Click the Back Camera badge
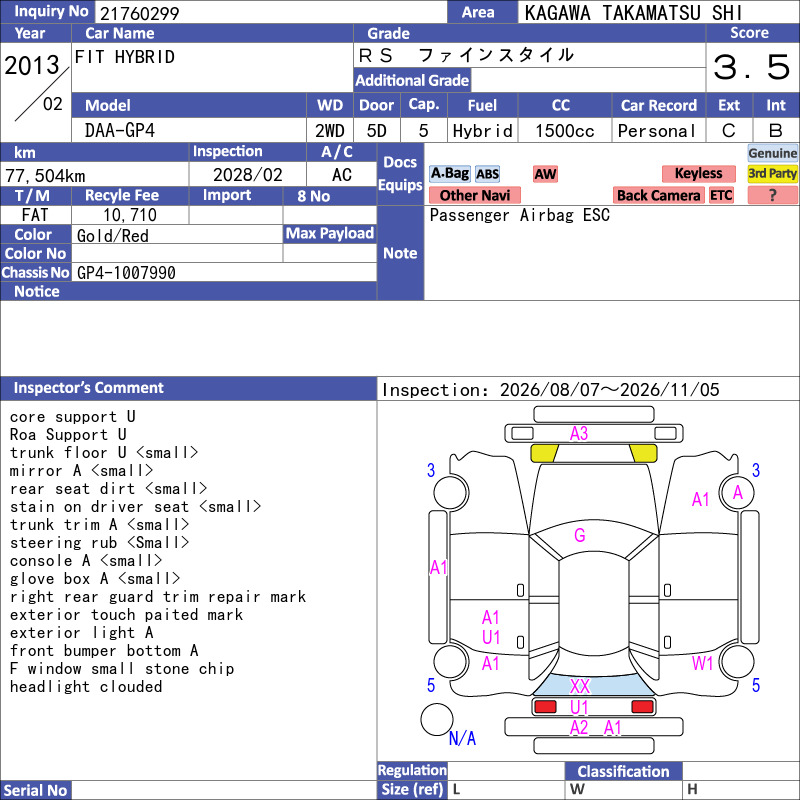The width and height of the screenshot is (800, 800). pos(658,195)
